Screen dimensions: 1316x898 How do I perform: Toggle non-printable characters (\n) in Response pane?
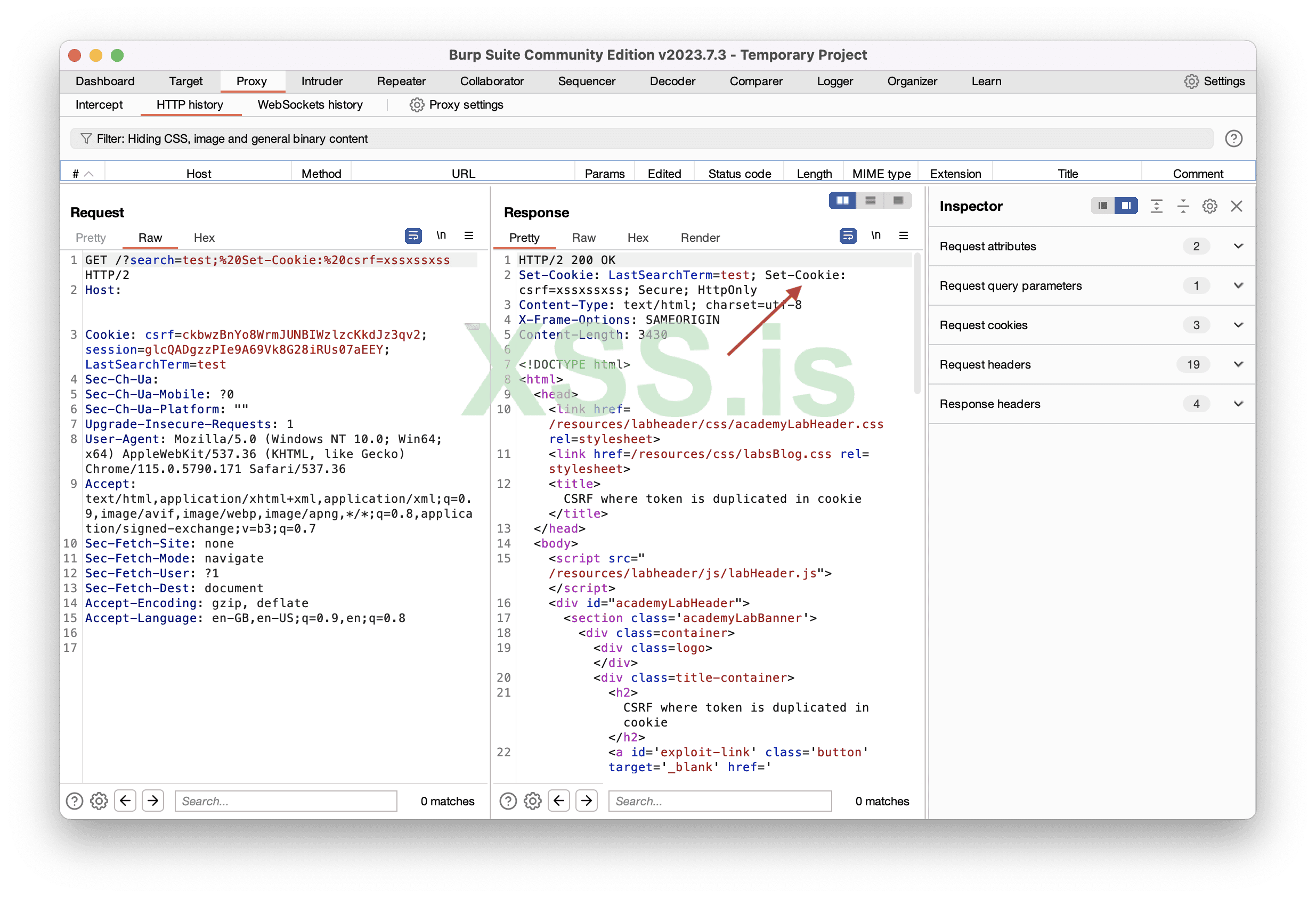875,235
